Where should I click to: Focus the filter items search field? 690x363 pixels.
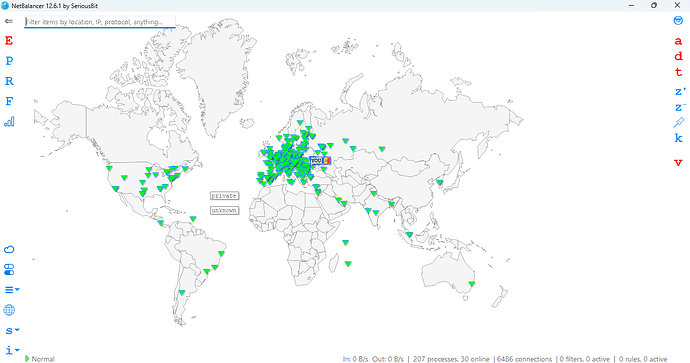100,22
